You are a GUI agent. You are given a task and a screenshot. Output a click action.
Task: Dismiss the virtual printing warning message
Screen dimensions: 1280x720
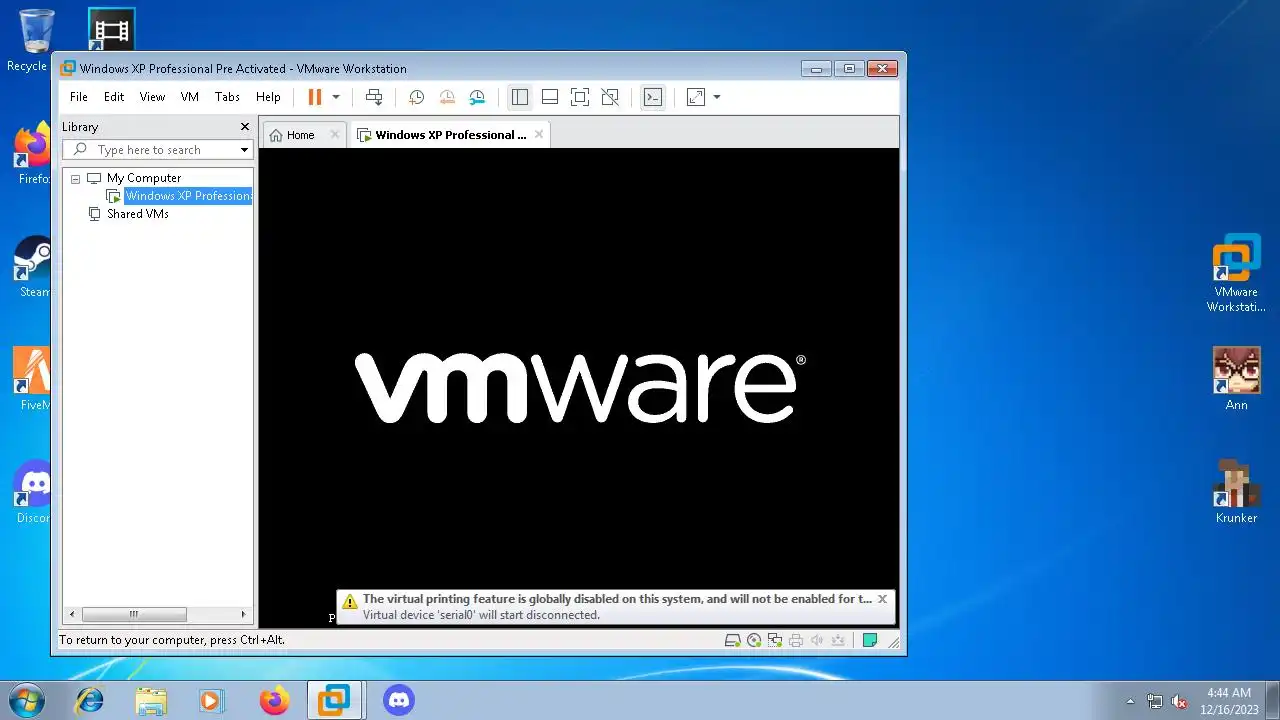tap(882, 599)
